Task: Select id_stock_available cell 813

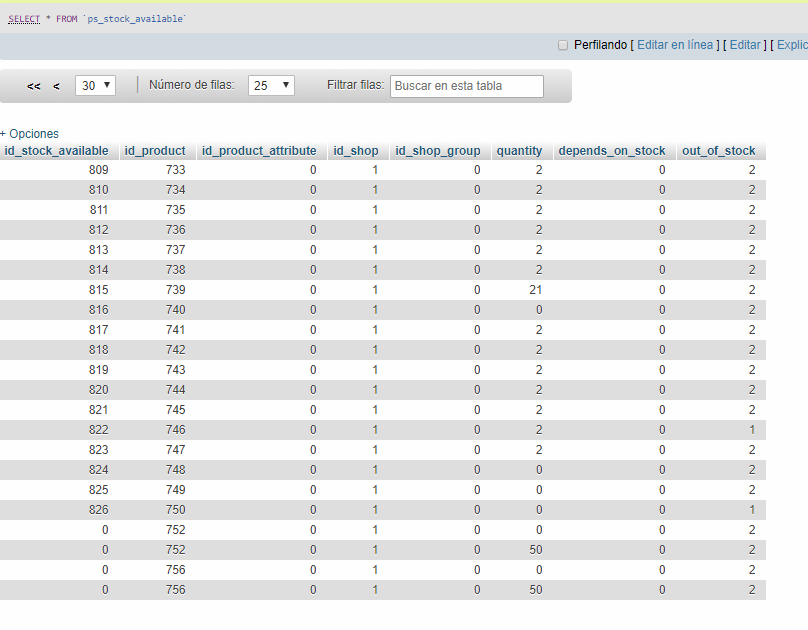Action: point(98,250)
